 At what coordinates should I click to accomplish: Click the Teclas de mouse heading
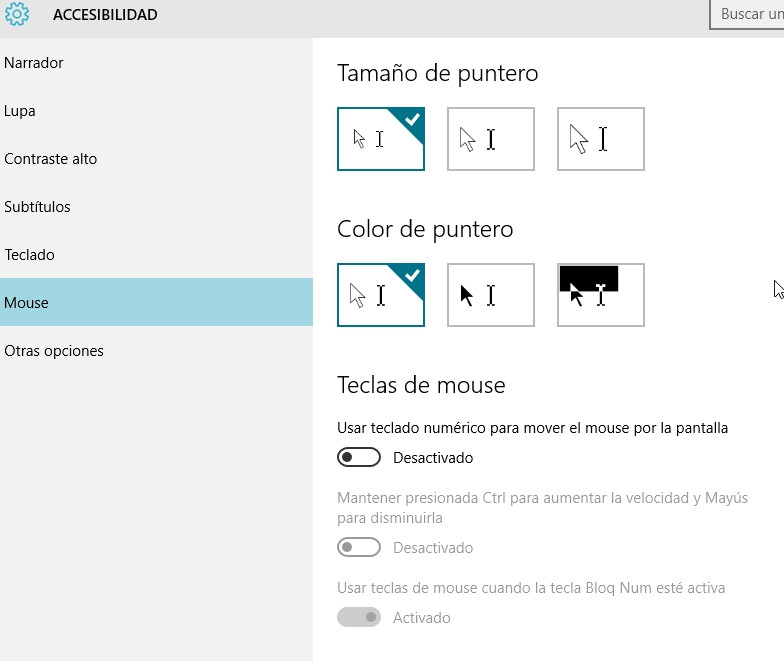point(421,385)
